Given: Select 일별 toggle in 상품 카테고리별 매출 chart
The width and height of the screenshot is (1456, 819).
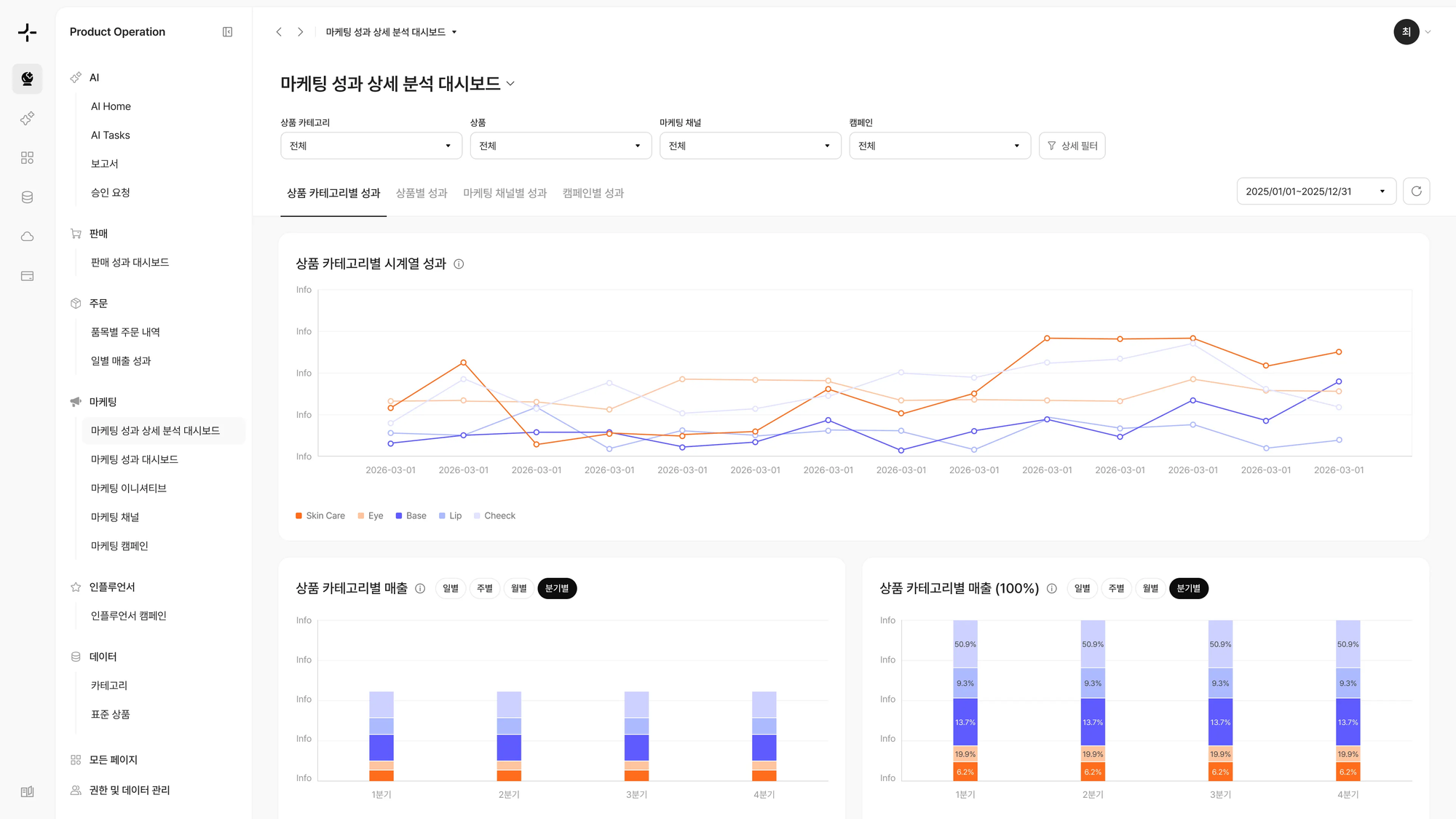Looking at the screenshot, I should 451,588.
